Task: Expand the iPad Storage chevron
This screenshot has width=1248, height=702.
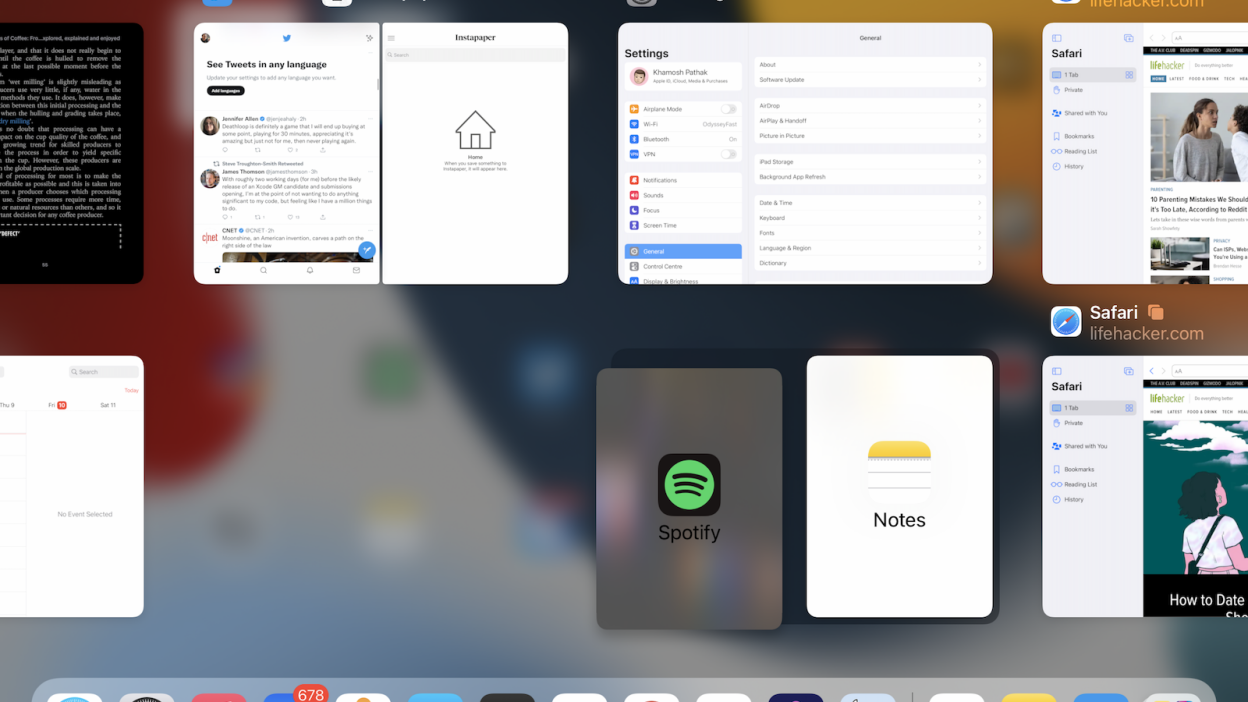Action: [x=979, y=161]
